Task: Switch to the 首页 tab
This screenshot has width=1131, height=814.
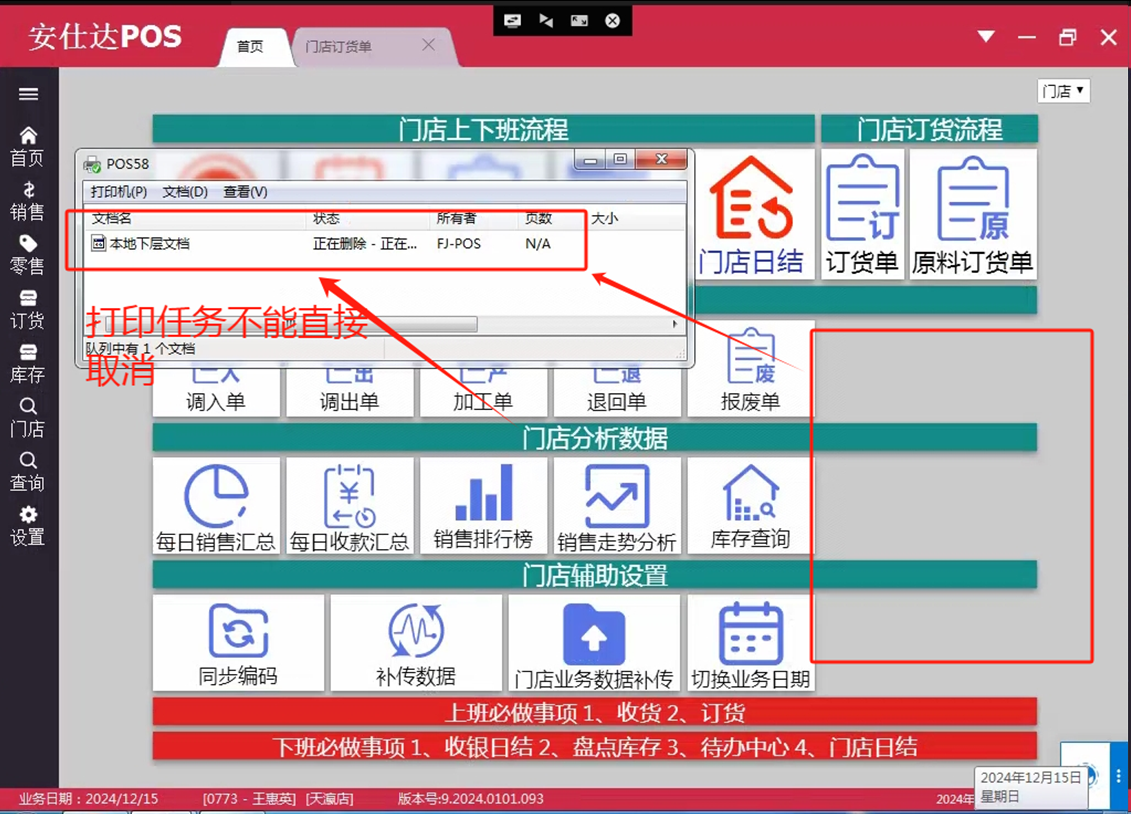Action: click(250, 46)
